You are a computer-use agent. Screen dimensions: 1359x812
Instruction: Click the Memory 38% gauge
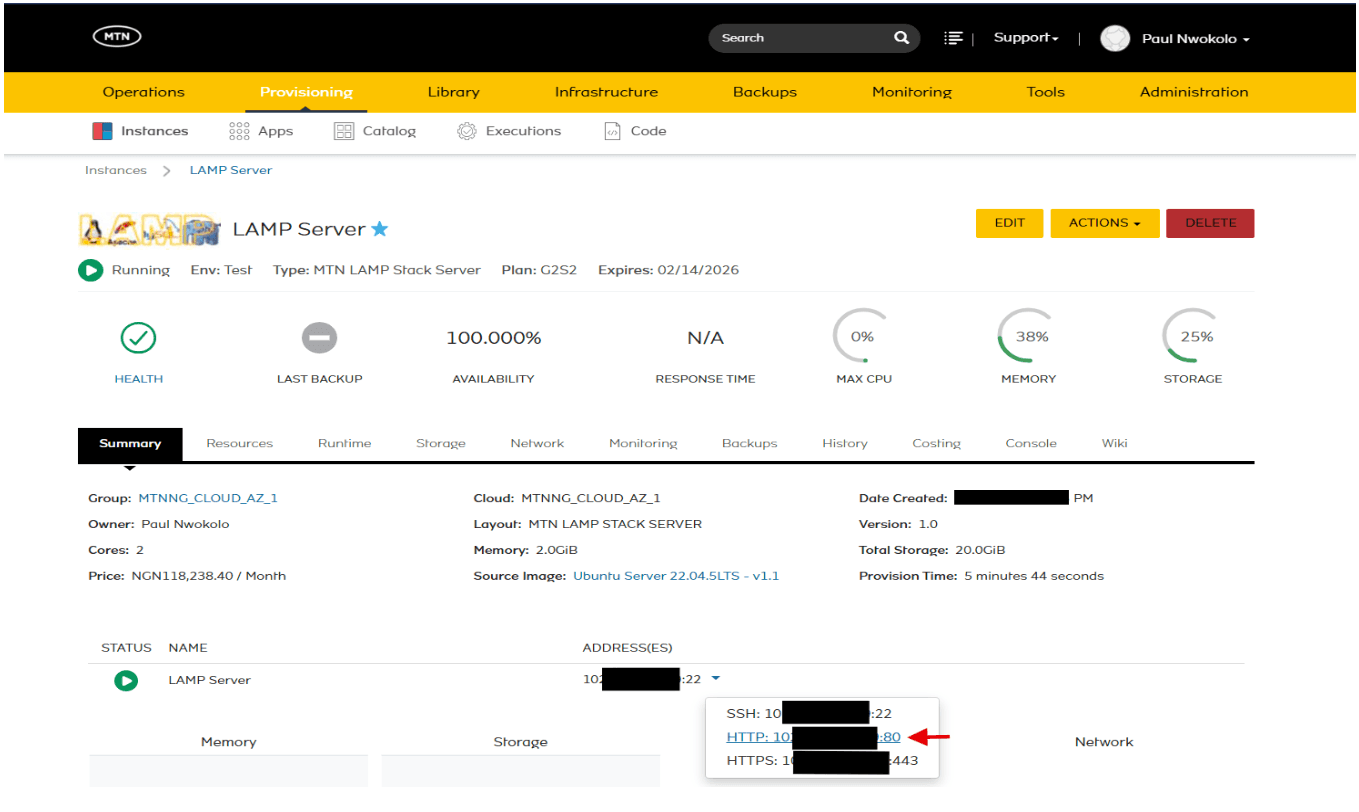coord(1029,338)
